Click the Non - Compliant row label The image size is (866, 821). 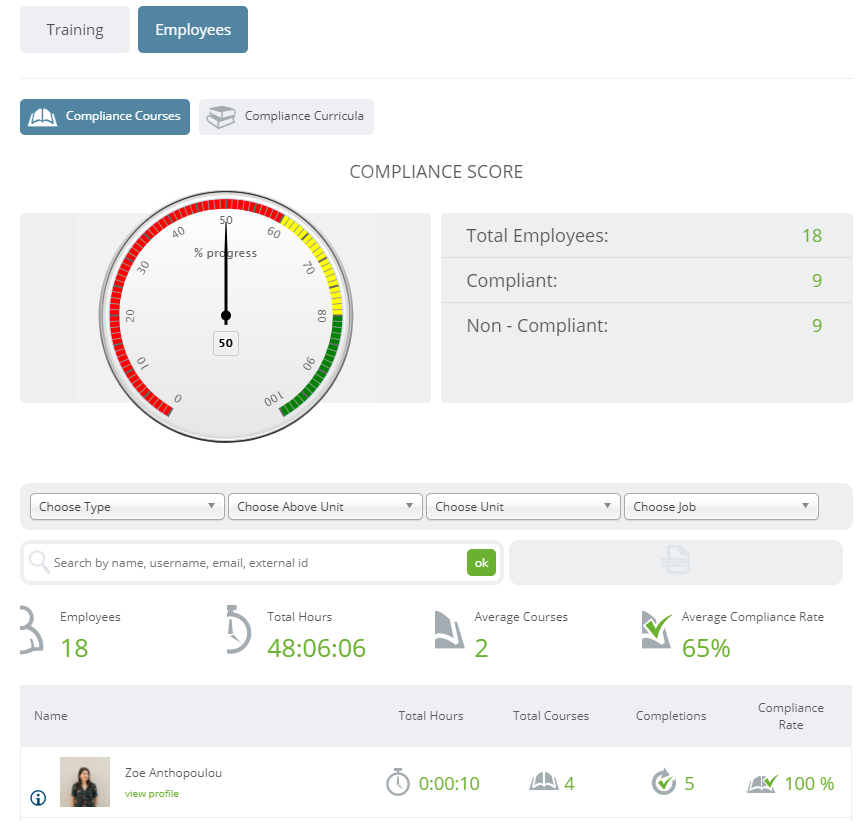pyautogui.click(x=537, y=326)
